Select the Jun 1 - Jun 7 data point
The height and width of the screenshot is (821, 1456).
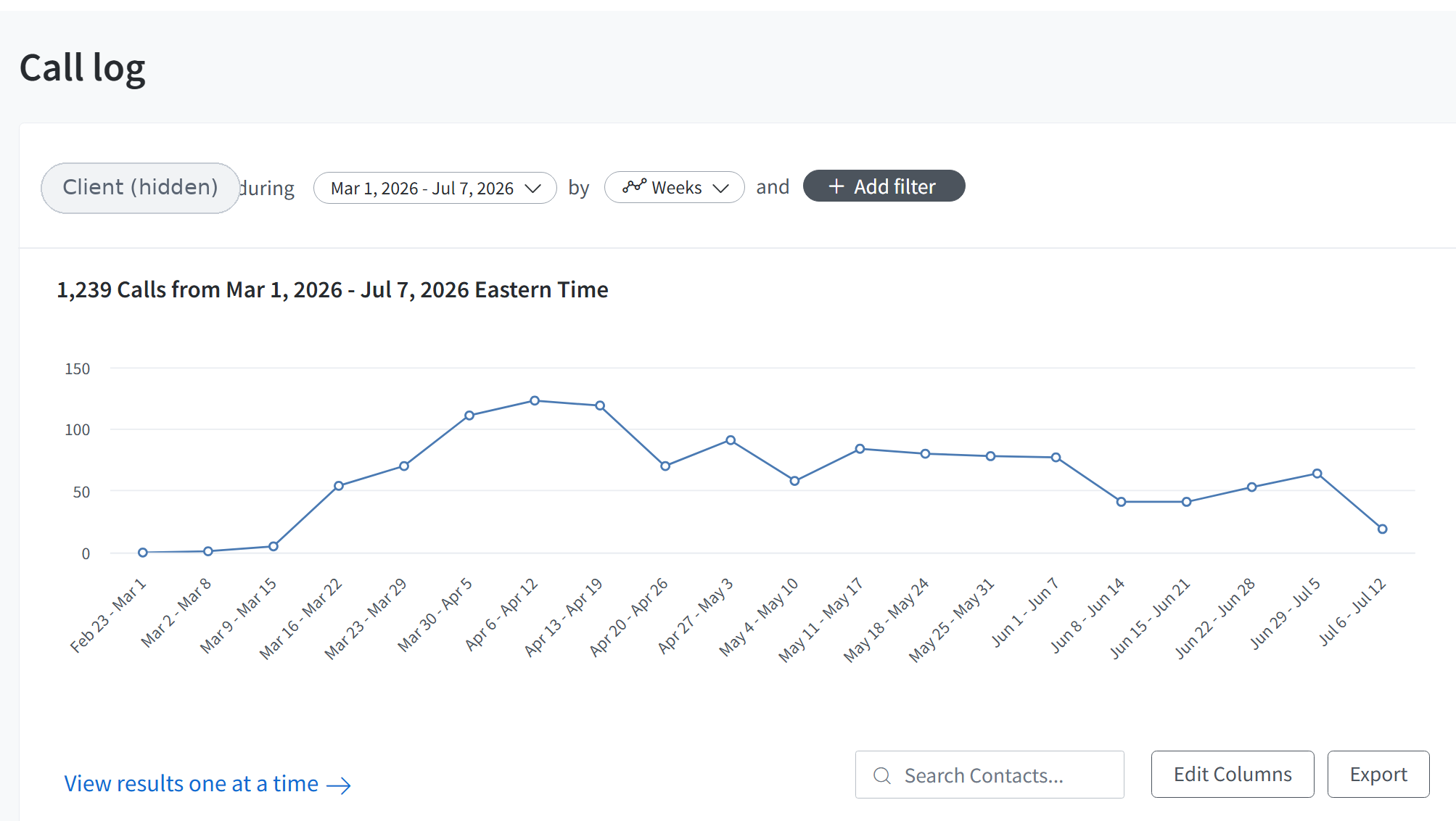pyautogui.click(x=1056, y=458)
